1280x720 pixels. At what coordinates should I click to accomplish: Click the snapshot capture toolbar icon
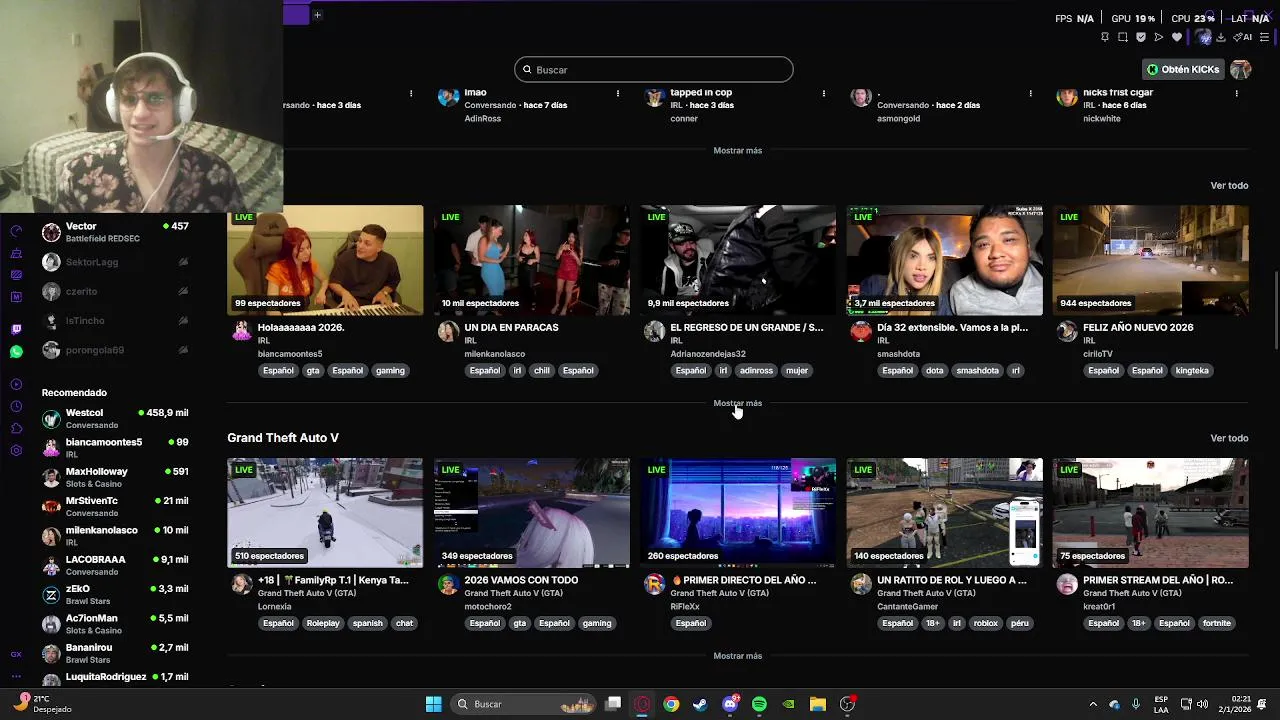click(1123, 37)
